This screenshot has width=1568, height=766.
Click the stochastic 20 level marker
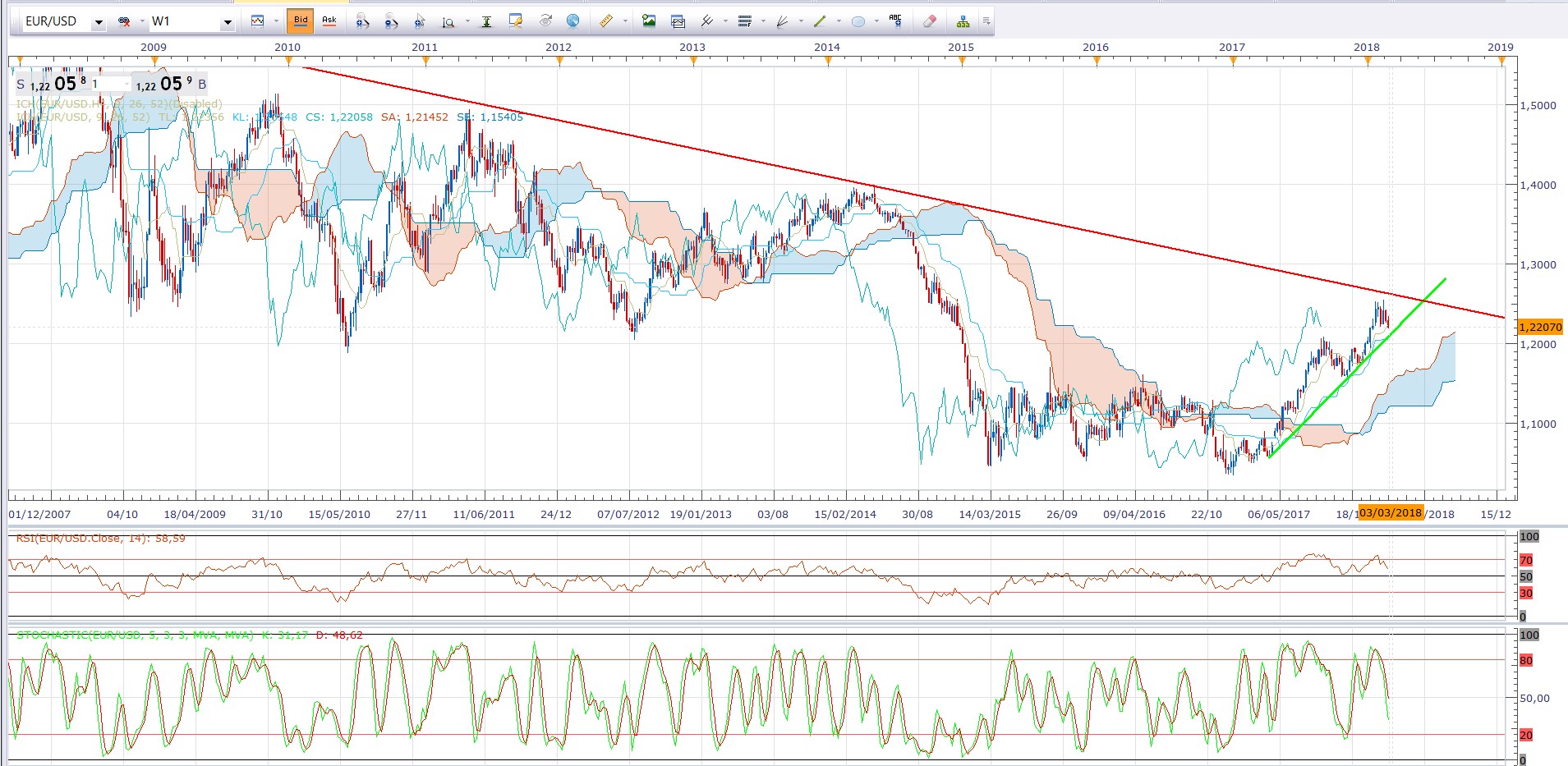click(x=1526, y=735)
